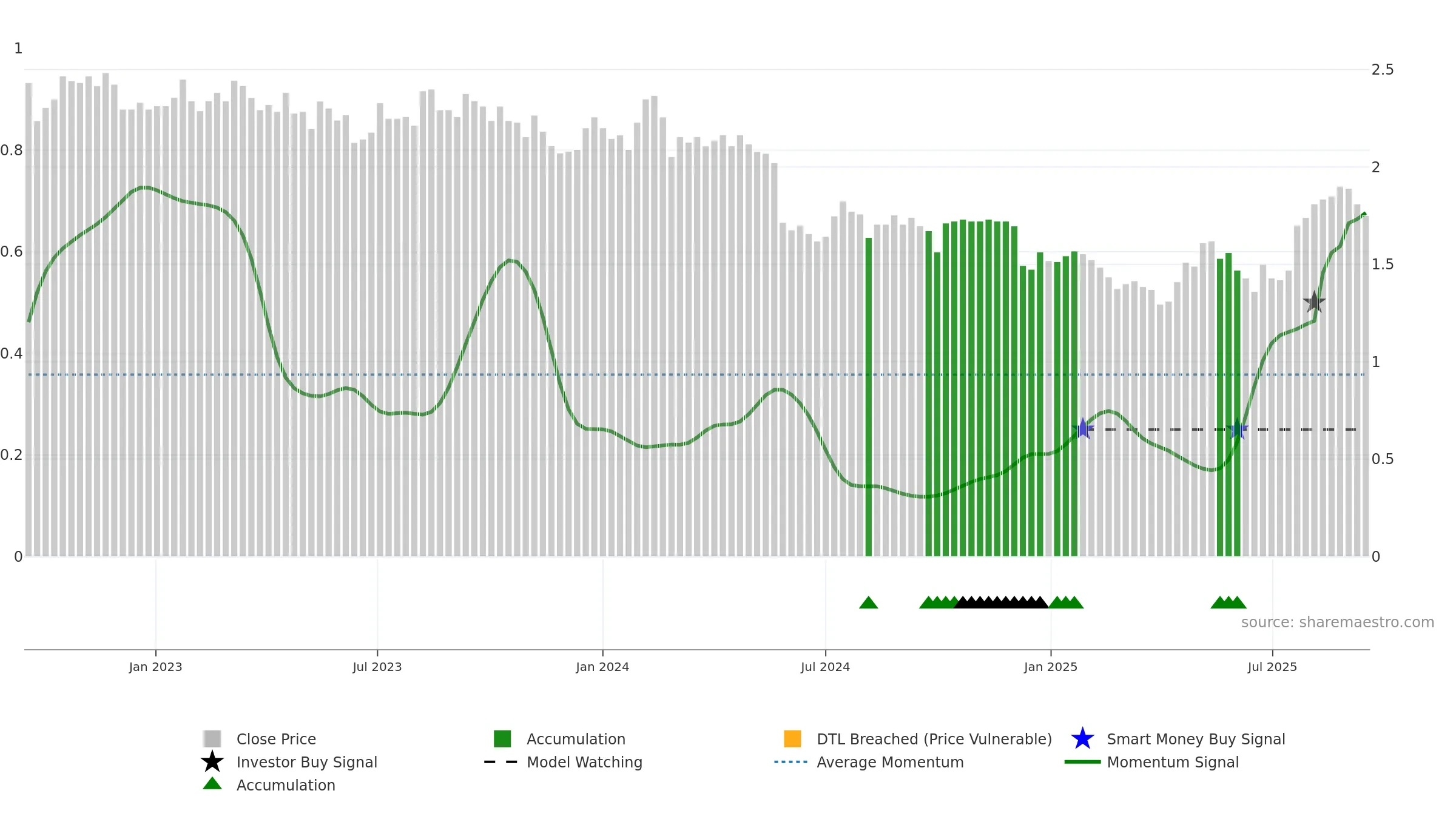This screenshot has height=819, width=1456.
Task: Toggle the green Accumulation square legend entry
Action: coord(502,738)
